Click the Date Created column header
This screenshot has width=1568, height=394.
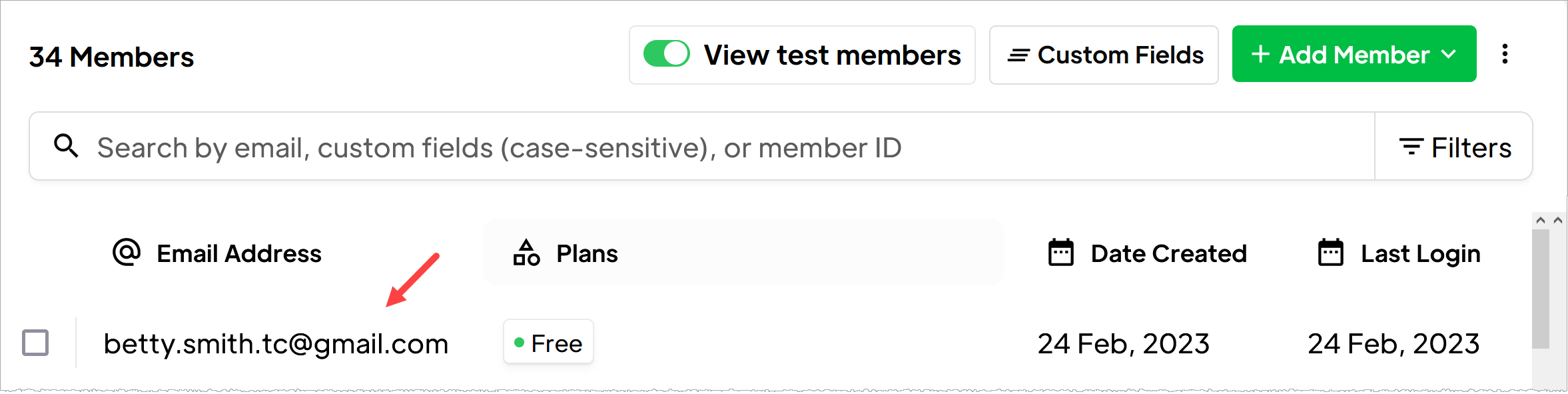coord(1168,254)
